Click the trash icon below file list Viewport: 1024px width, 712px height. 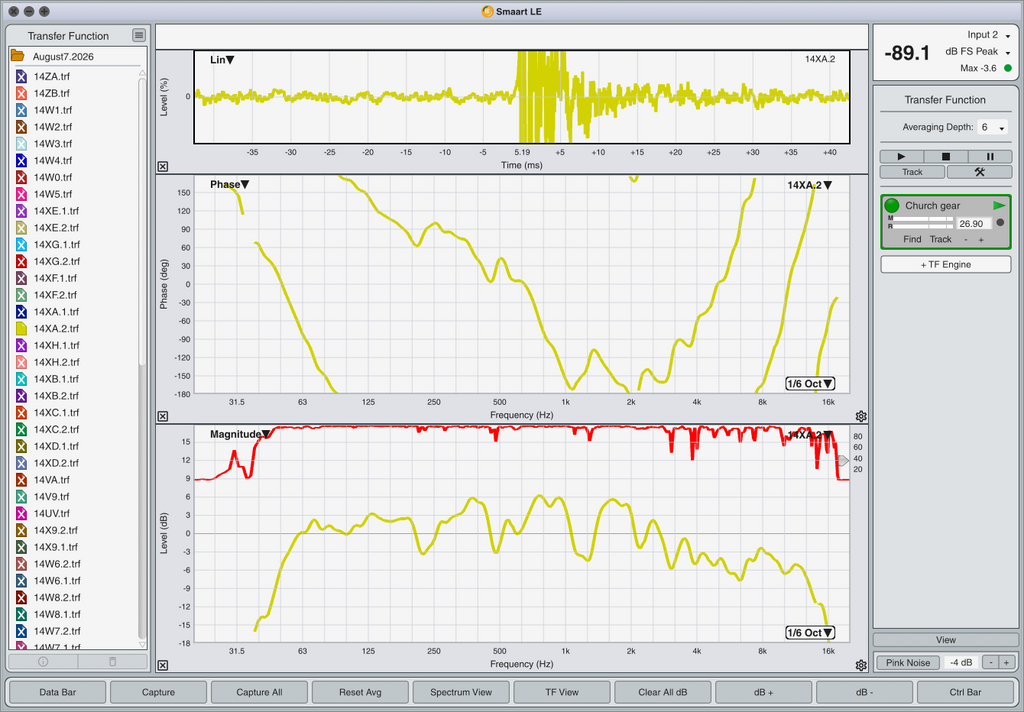[x=112, y=661]
